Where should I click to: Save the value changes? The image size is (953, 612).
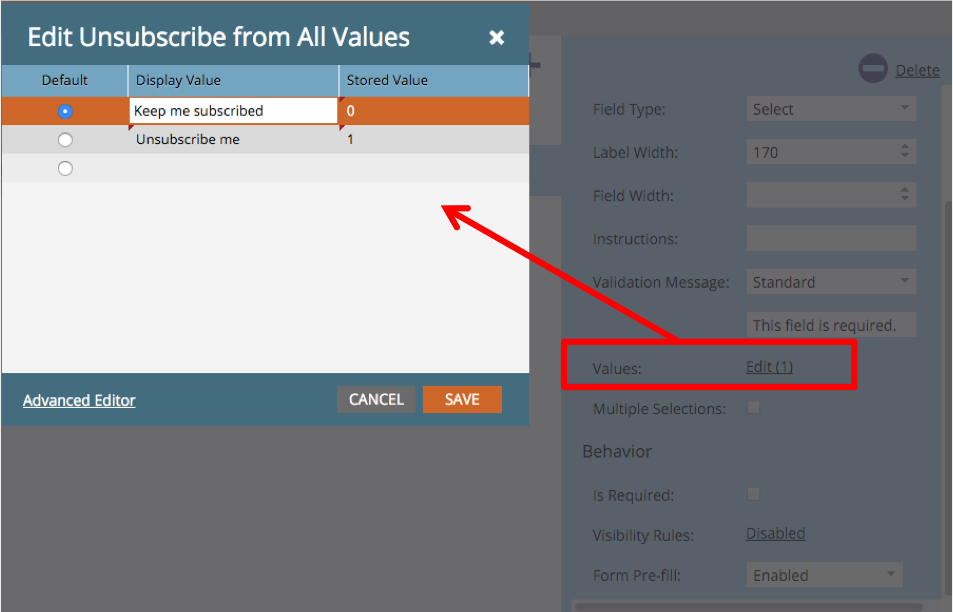462,399
